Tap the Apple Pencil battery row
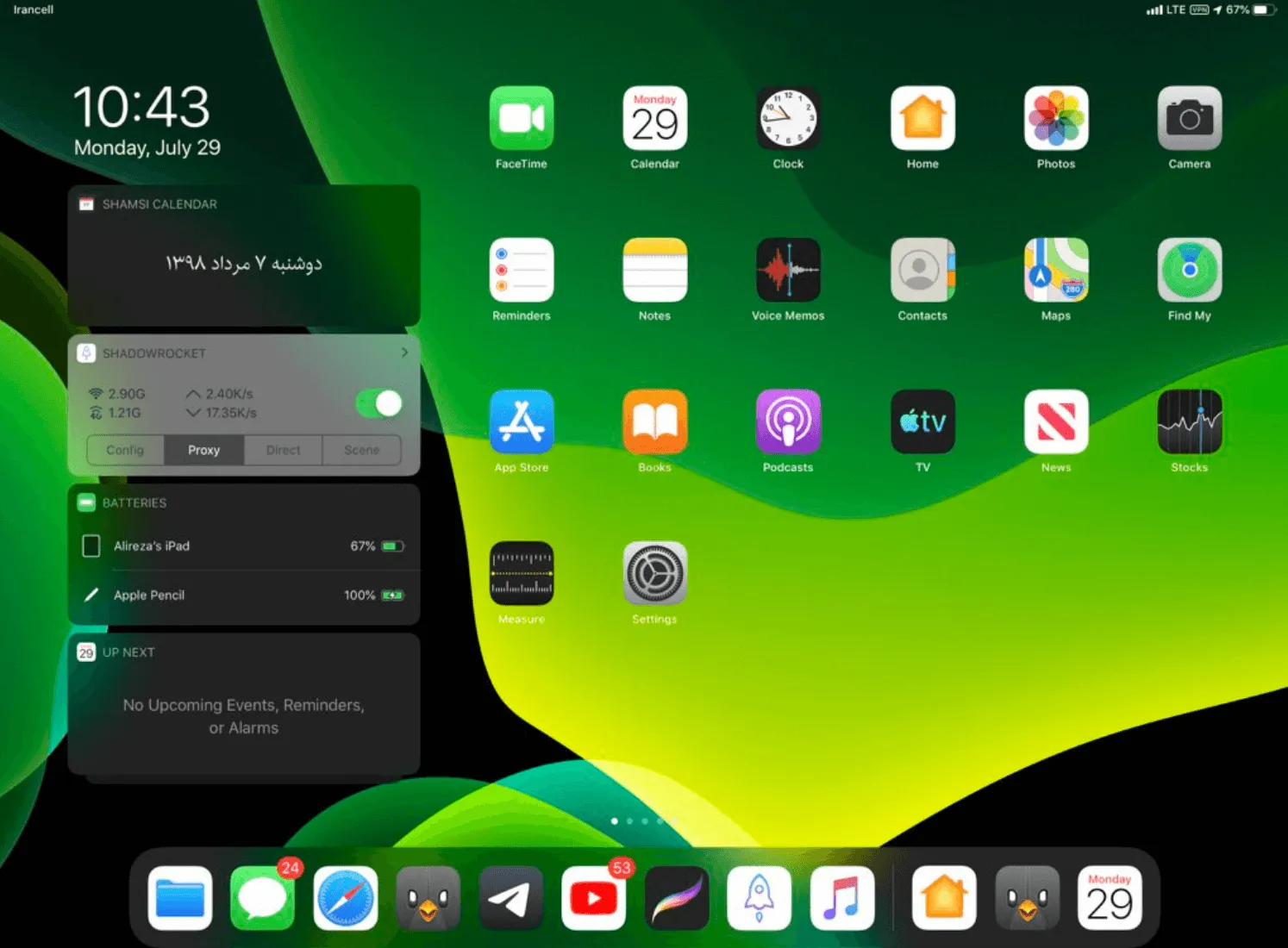1288x948 pixels. click(x=243, y=595)
